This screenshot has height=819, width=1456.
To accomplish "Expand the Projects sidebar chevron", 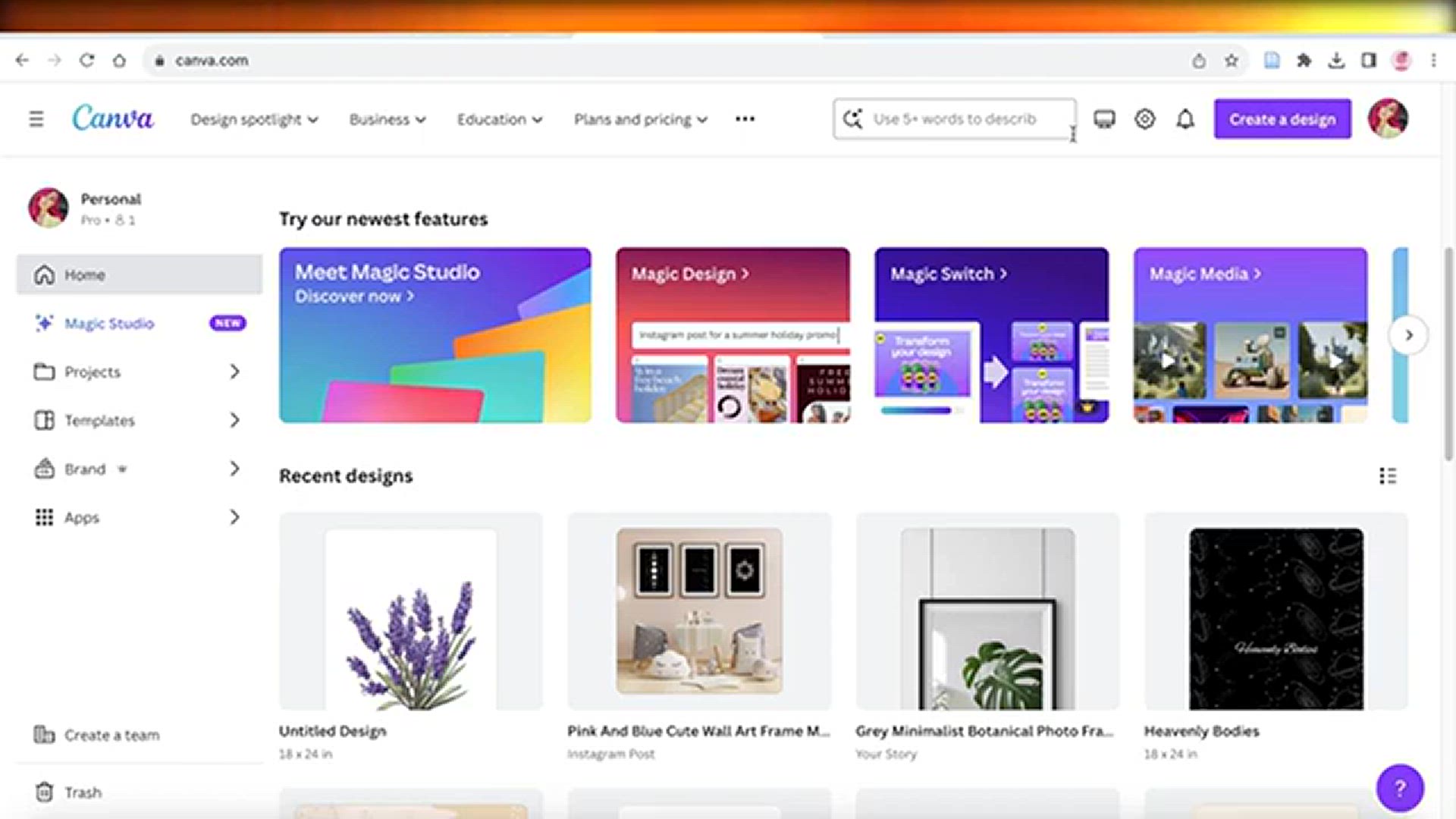I will 234,372.
